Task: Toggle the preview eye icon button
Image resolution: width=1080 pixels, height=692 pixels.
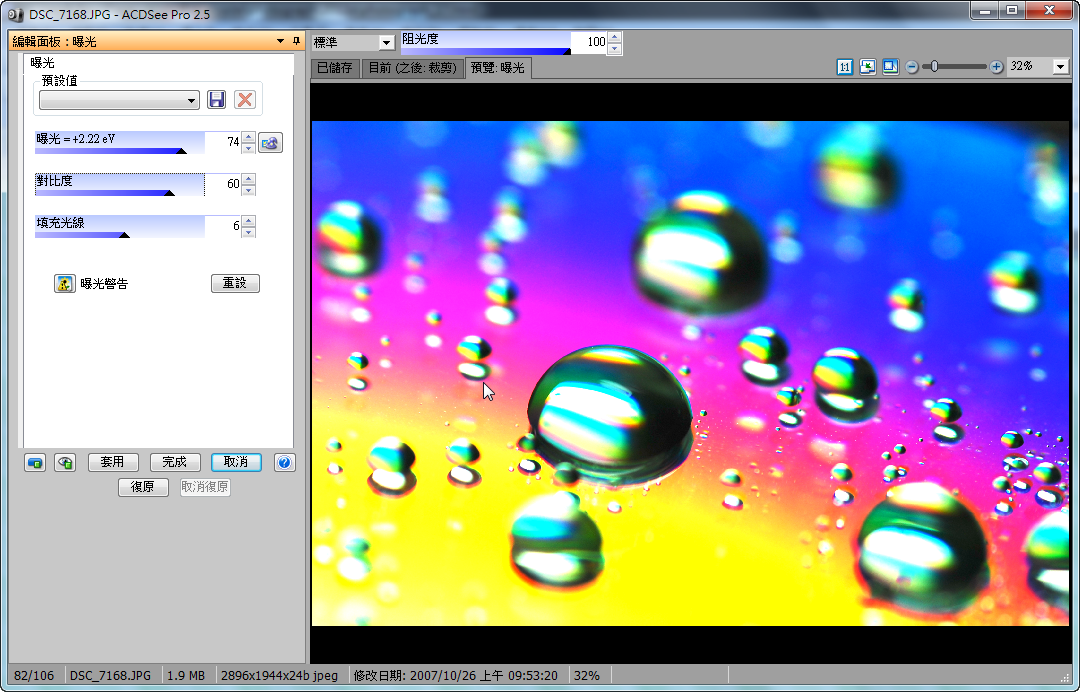Action: [65, 462]
